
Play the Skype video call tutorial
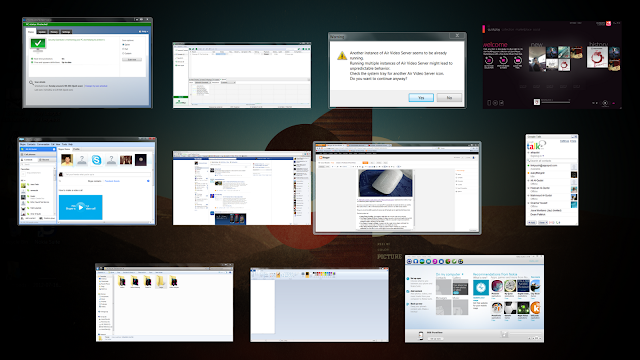click(81, 207)
